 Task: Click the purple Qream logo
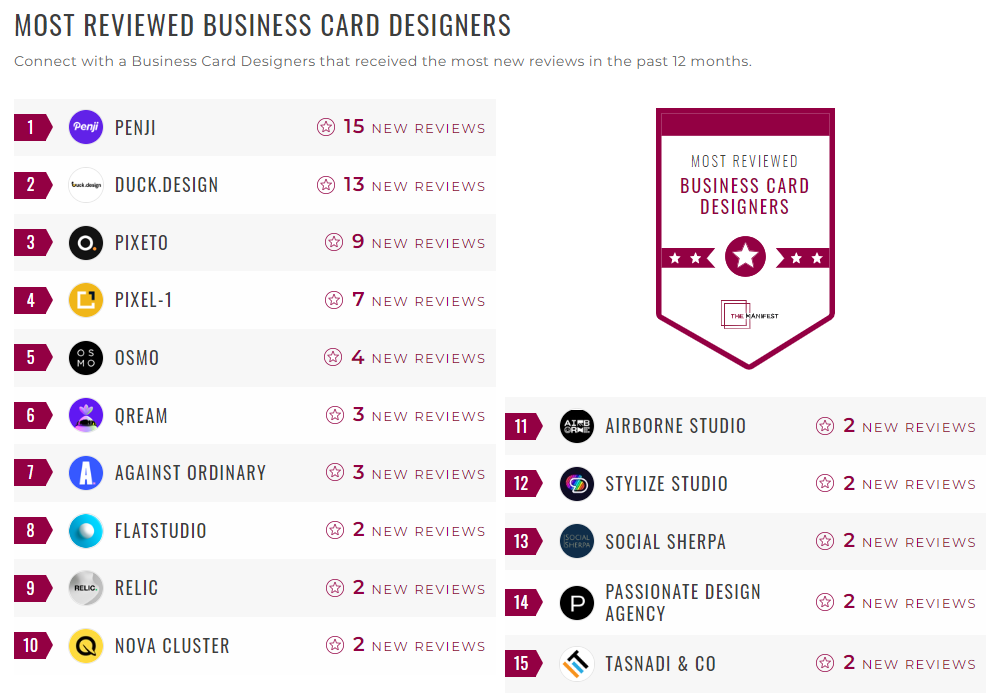coord(86,415)
